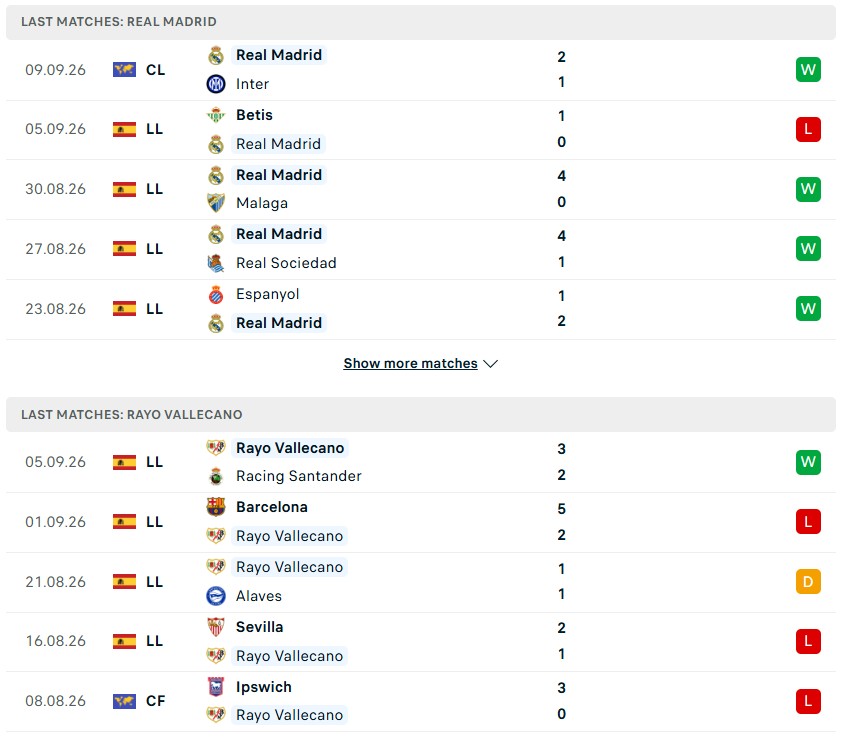
Task: Click the Real Sociedad crest icon
Action: pos(216,263)
